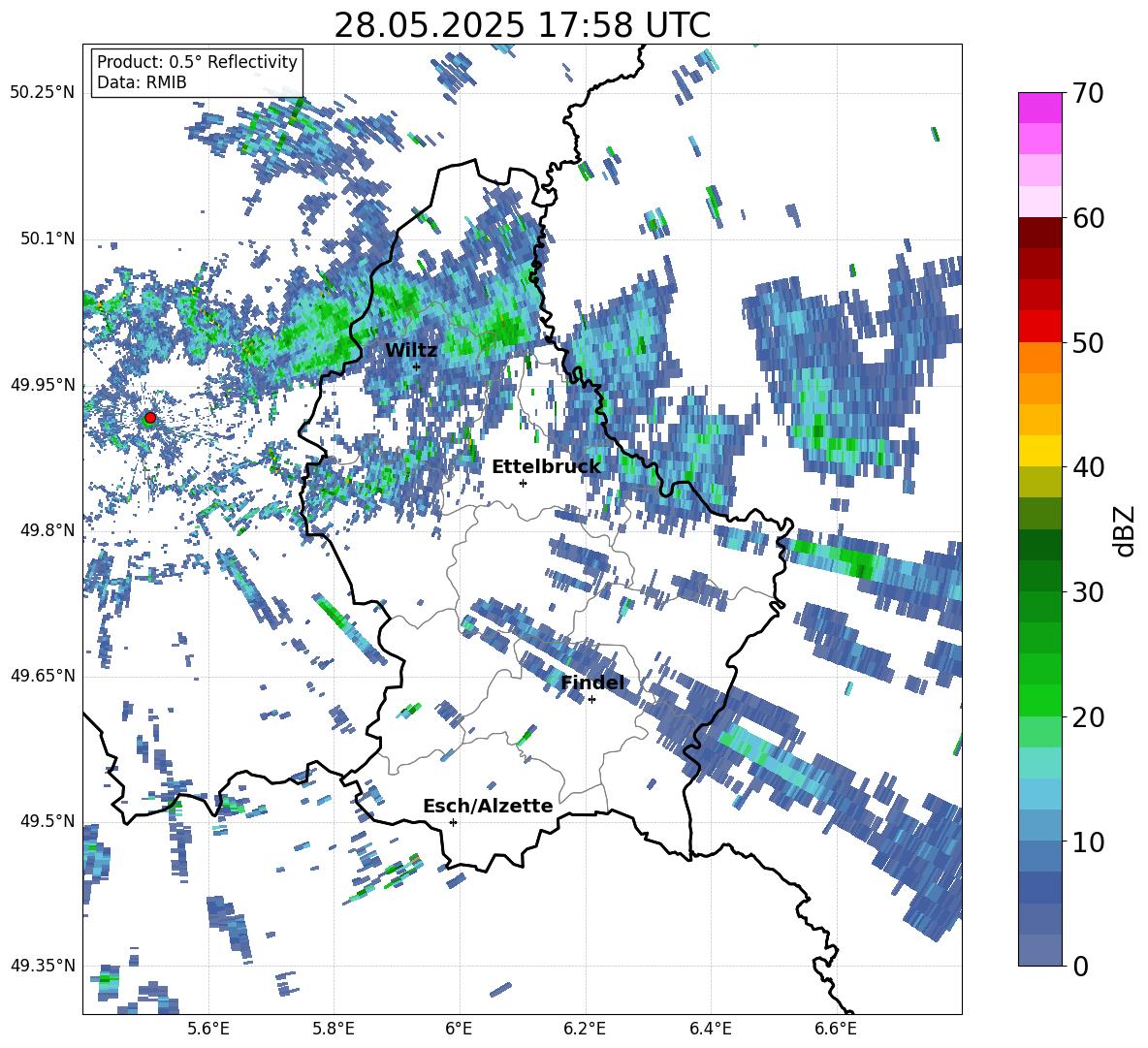Click the 6.2°E longitude label
This screenshot has height=1048, width=1148.
585,1029
